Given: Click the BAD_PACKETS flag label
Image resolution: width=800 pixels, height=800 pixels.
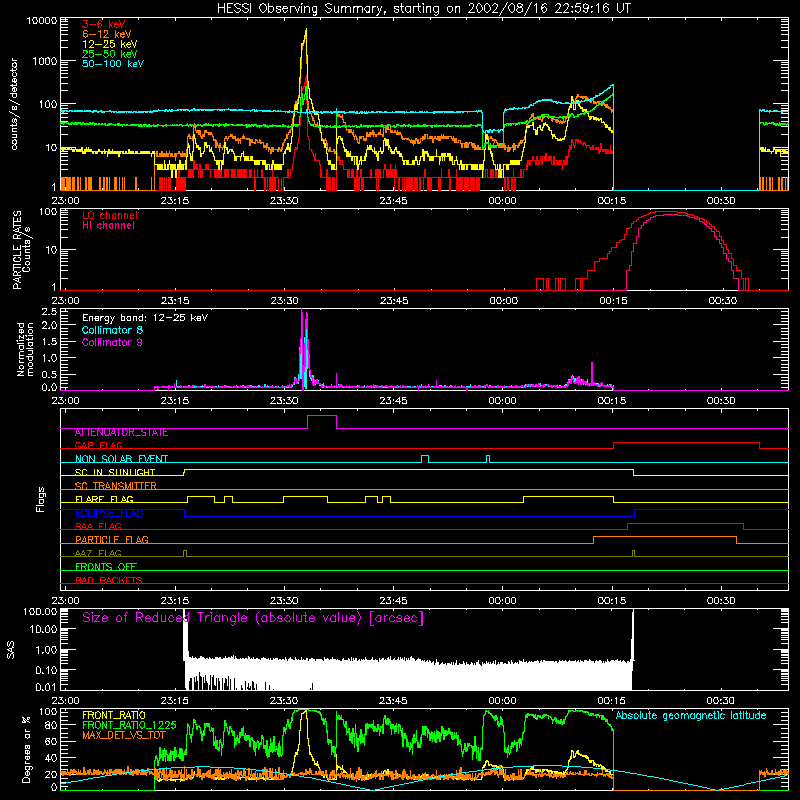Looking at the screenshot, I should (109, 580).
